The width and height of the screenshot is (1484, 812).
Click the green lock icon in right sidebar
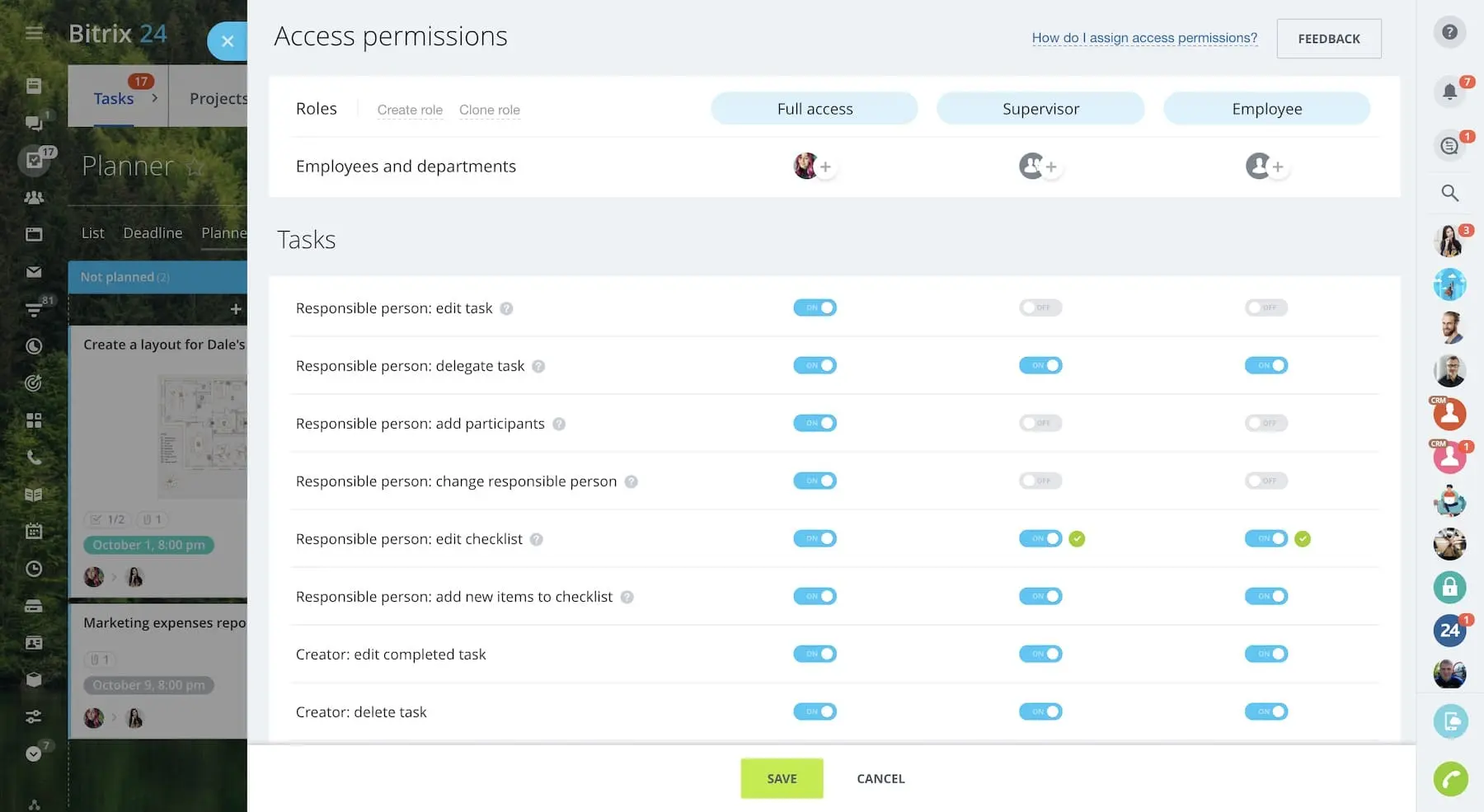pos(1449,587)
